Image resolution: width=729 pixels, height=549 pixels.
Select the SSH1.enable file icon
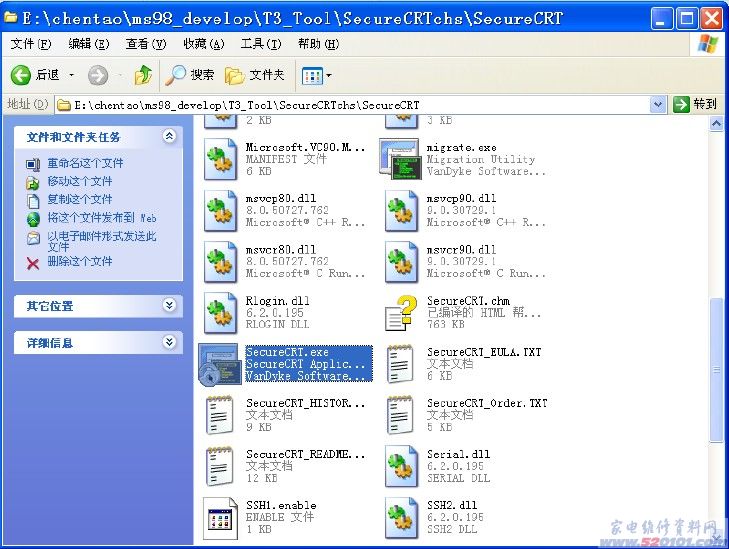(x=219, y=518)
